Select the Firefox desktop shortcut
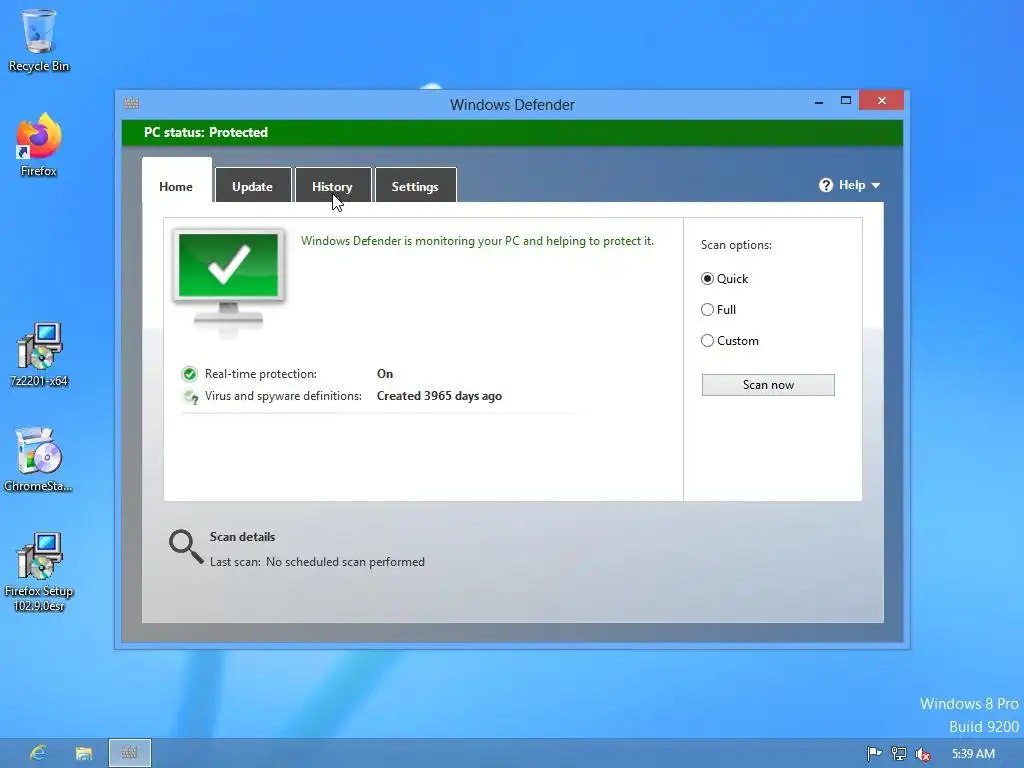Viewport: 1024px width, 768px height. (39, 144)
